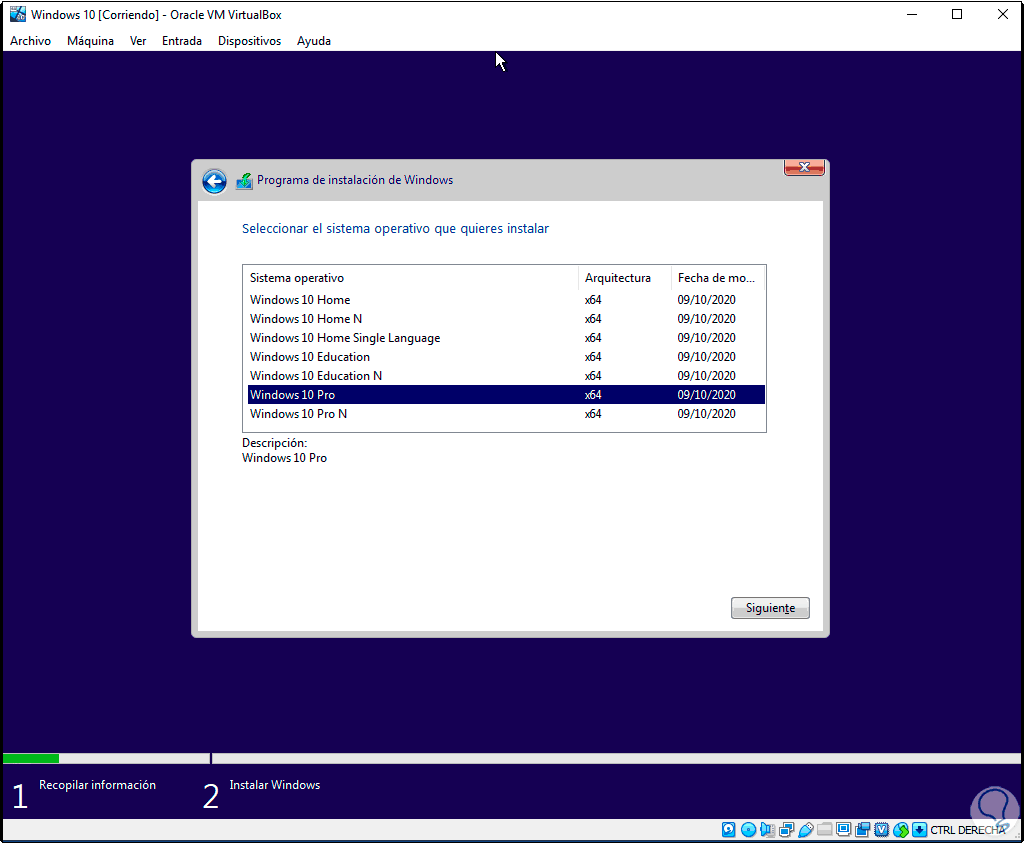Click 'Seleccionar el sistema operativo que quieres instalar' heading
Image resolution: width=1024 pixels, height=844 pixels.
(x=395, y=229)
